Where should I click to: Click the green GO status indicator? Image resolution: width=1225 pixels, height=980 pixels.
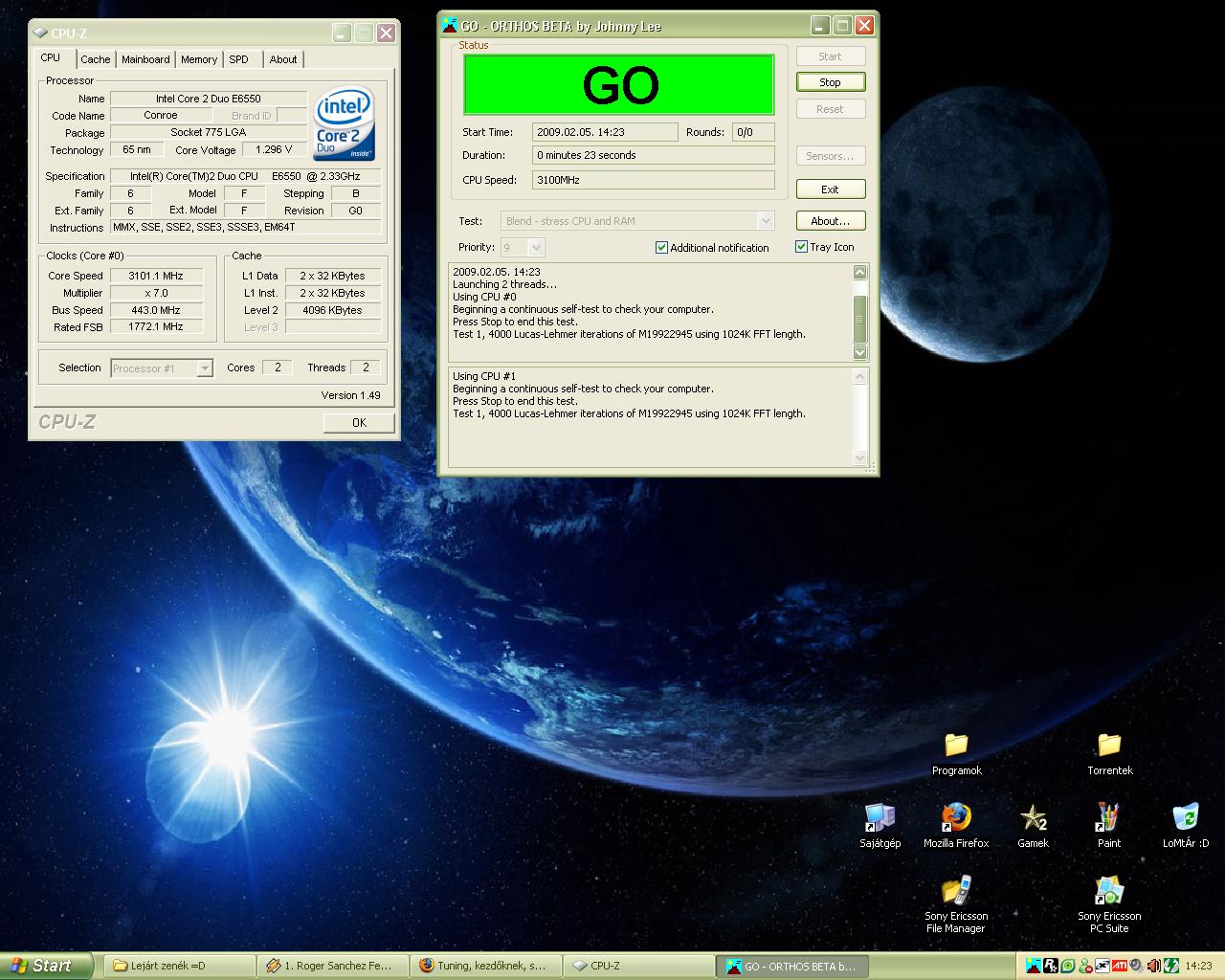619,84
